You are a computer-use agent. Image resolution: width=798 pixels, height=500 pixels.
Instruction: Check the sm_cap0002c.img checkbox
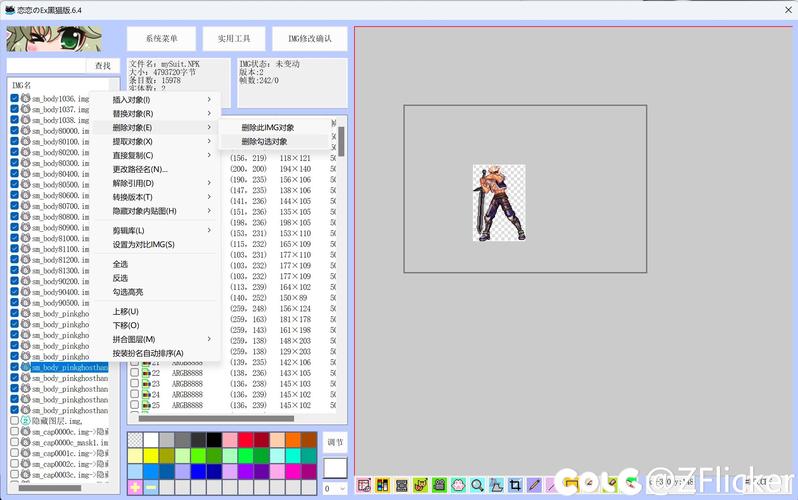14,464
